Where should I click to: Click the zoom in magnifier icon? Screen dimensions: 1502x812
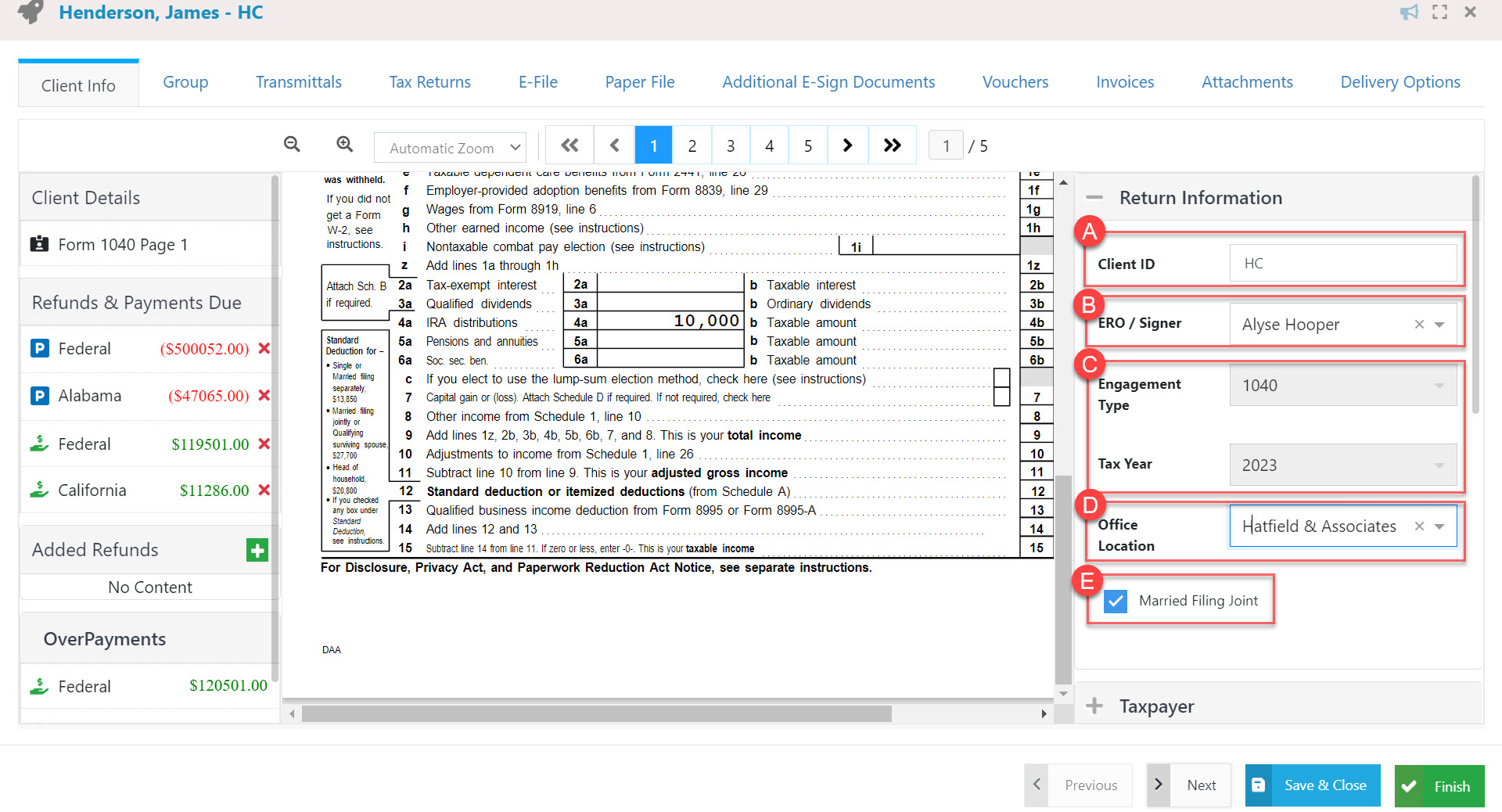pyautogui.click(x=344, y=145)
